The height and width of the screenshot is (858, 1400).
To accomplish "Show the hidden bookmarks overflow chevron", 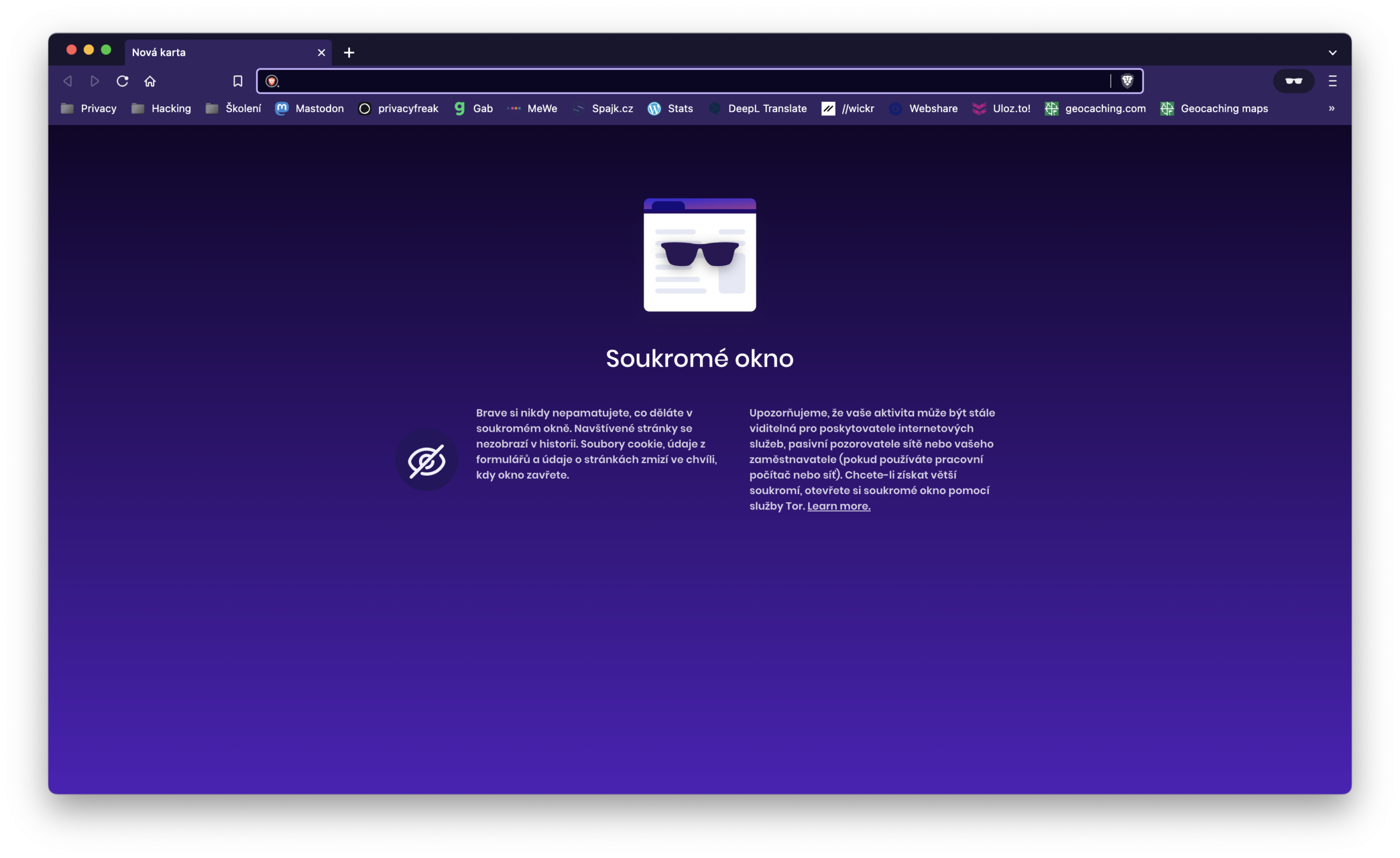I will point(1331,108).
